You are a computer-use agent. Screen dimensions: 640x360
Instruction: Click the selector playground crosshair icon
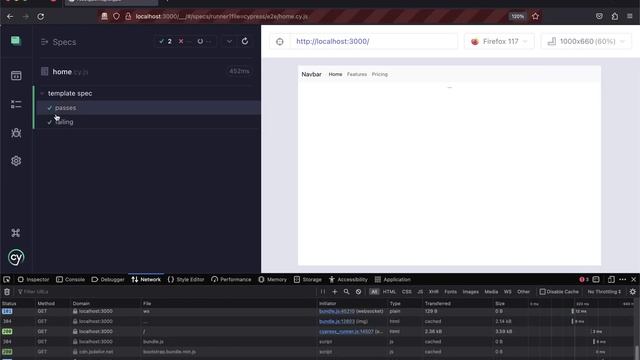pos(280,42)
